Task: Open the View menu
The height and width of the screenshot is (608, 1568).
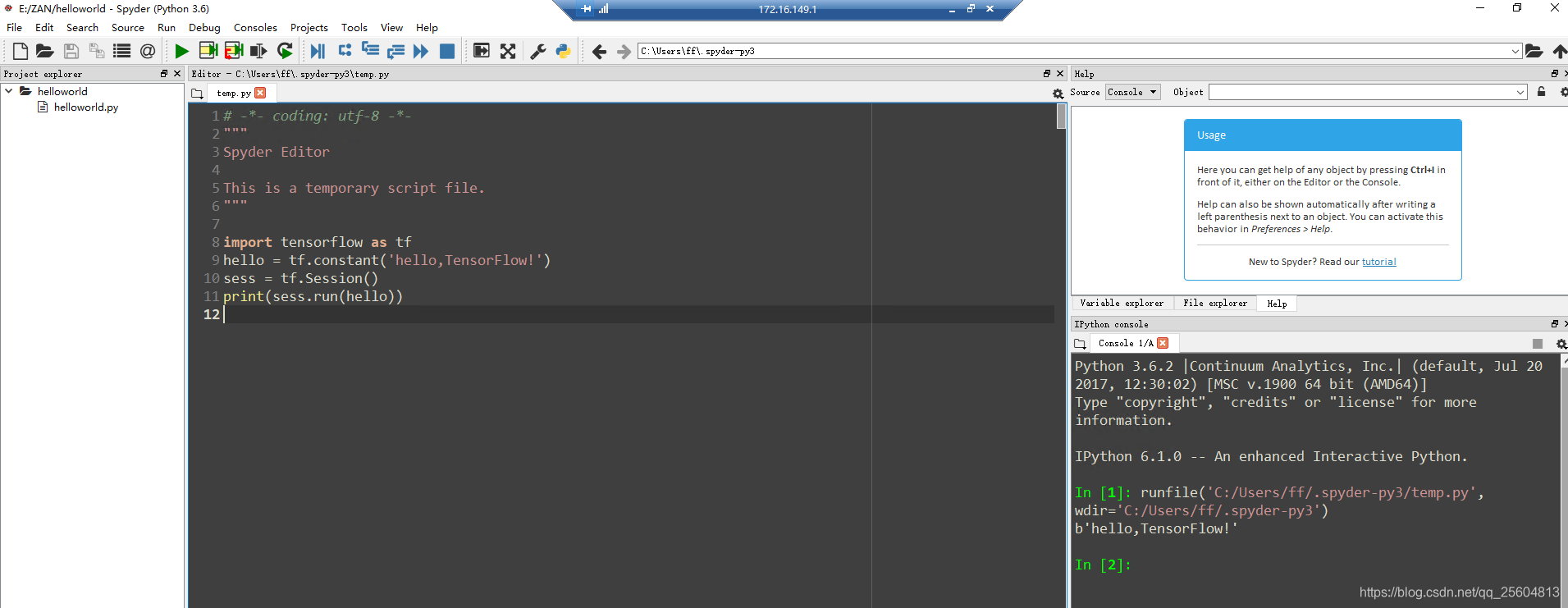Action: 391,27
